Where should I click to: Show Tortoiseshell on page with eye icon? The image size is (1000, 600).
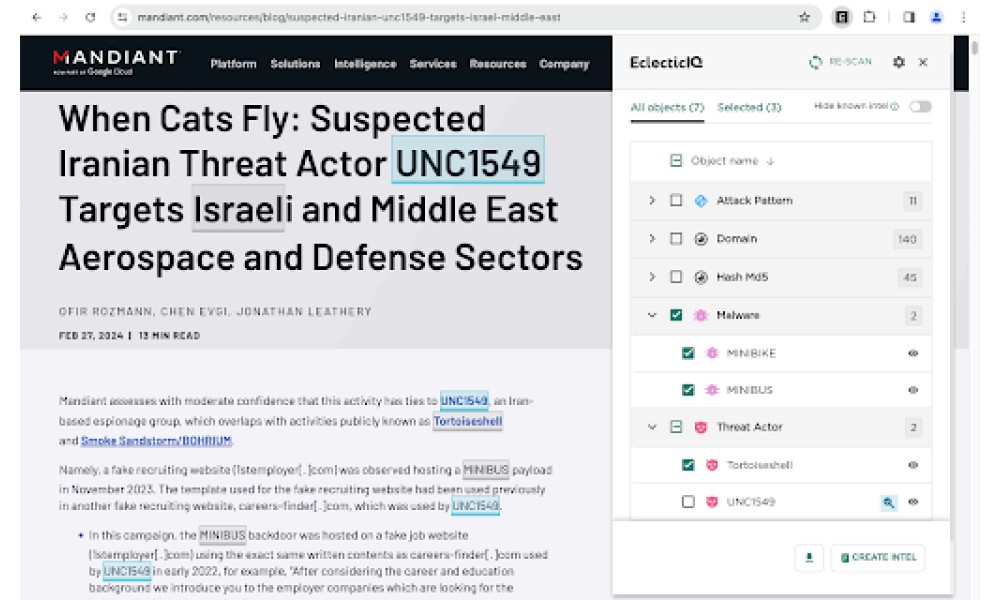[913, 465]
